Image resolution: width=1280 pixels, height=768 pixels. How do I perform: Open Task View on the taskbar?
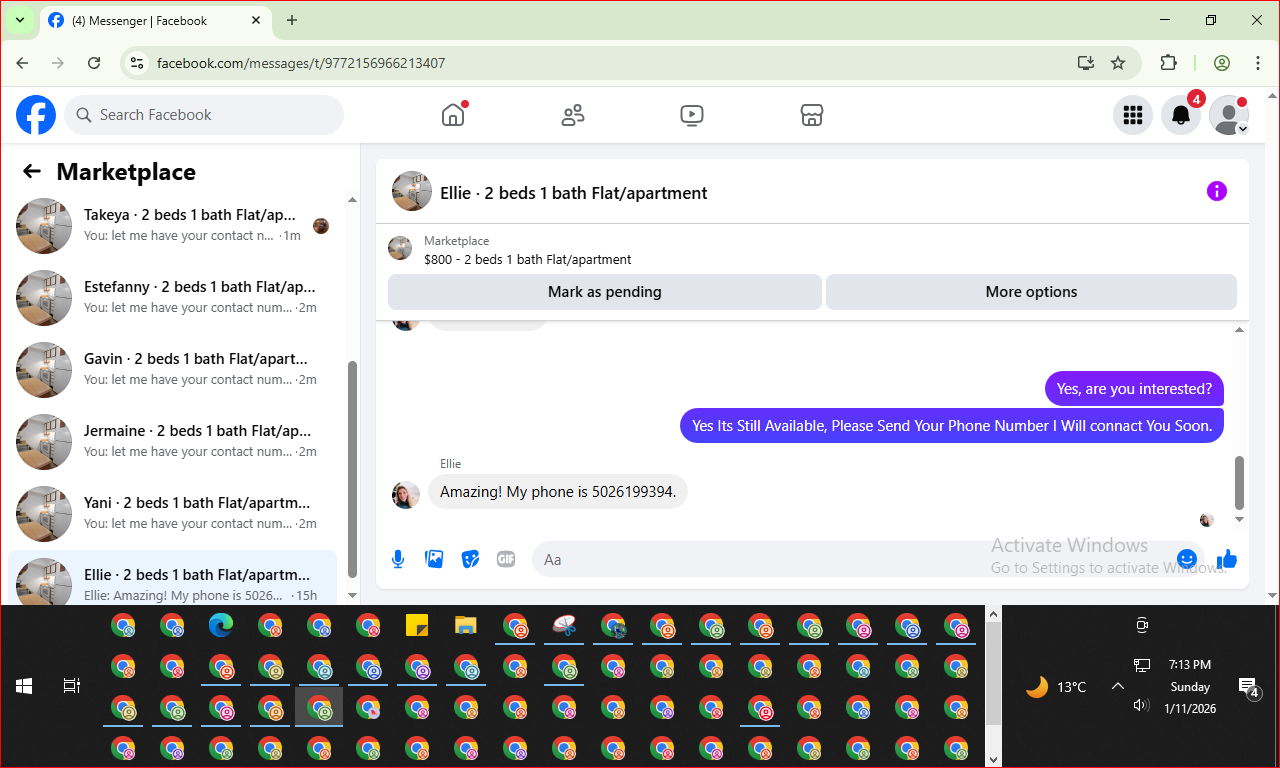pyautogui.click(x=72, y=686)
